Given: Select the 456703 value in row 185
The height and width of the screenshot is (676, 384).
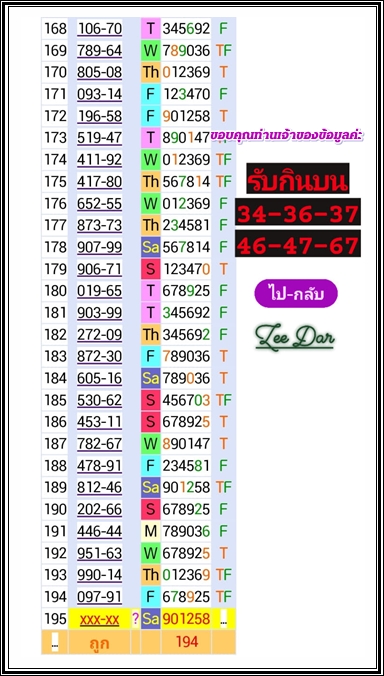Looking at the screenshot, I should tap(186, 401).
